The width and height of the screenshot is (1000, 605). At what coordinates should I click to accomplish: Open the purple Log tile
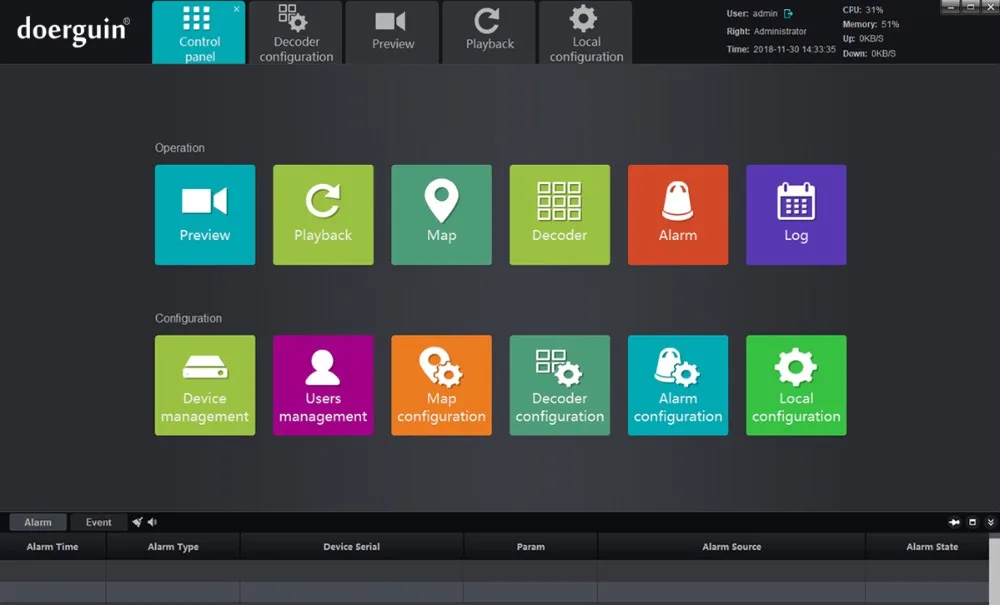point(796,215)
